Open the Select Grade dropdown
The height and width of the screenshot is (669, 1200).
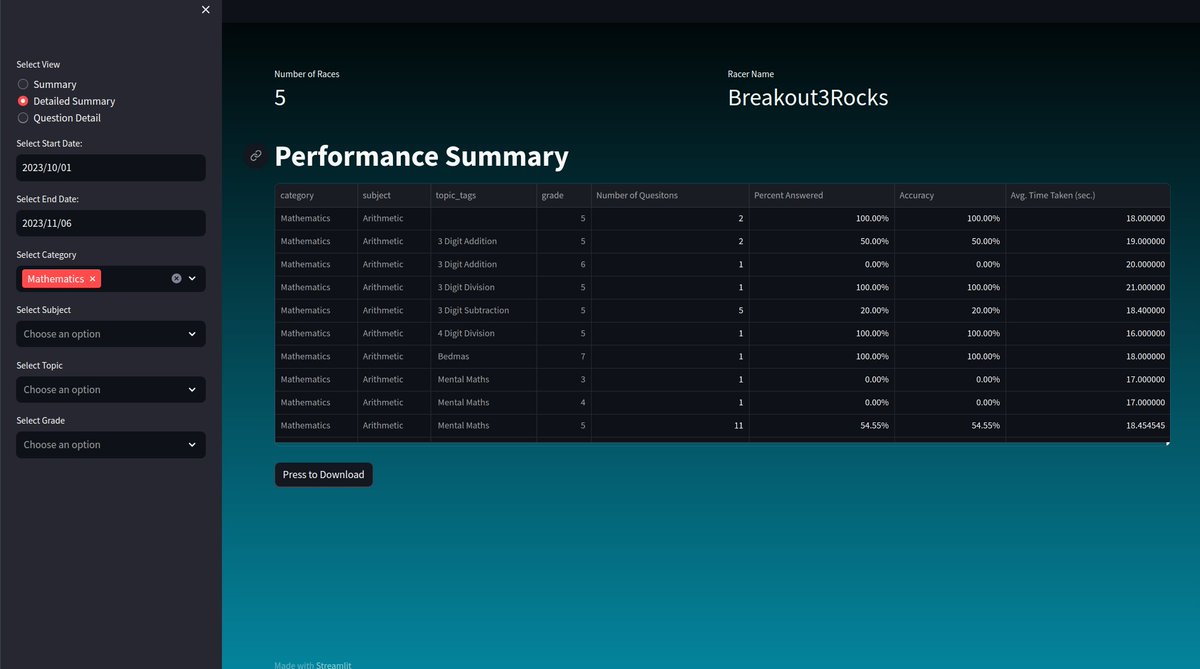(x=110, y=444)
